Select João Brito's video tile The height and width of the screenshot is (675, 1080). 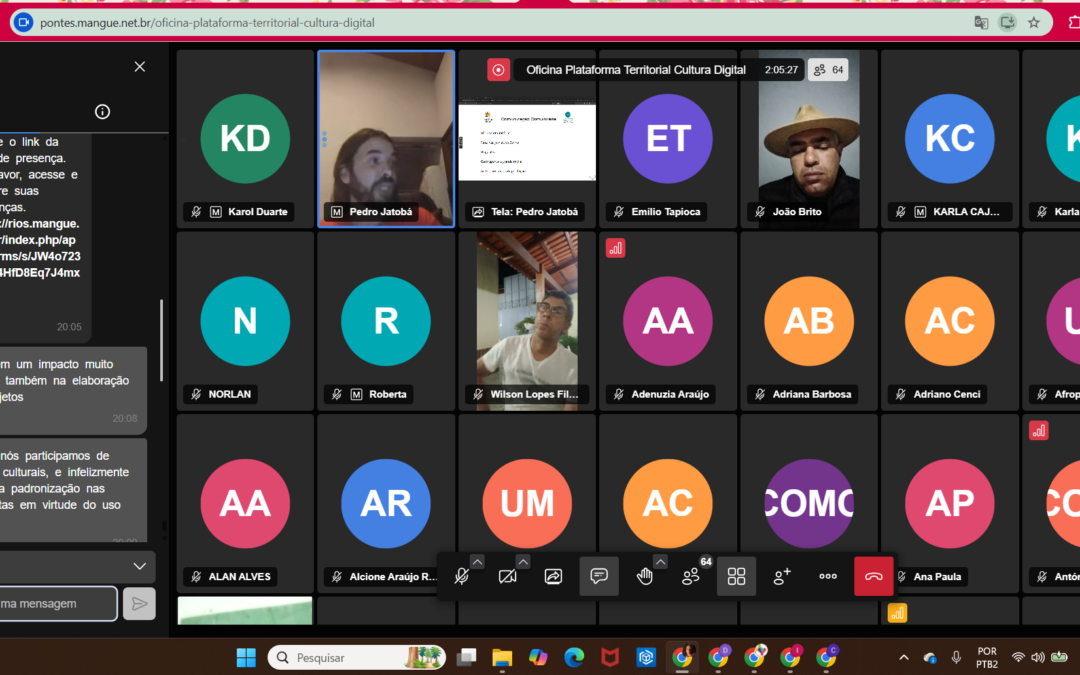coord(809,138)
